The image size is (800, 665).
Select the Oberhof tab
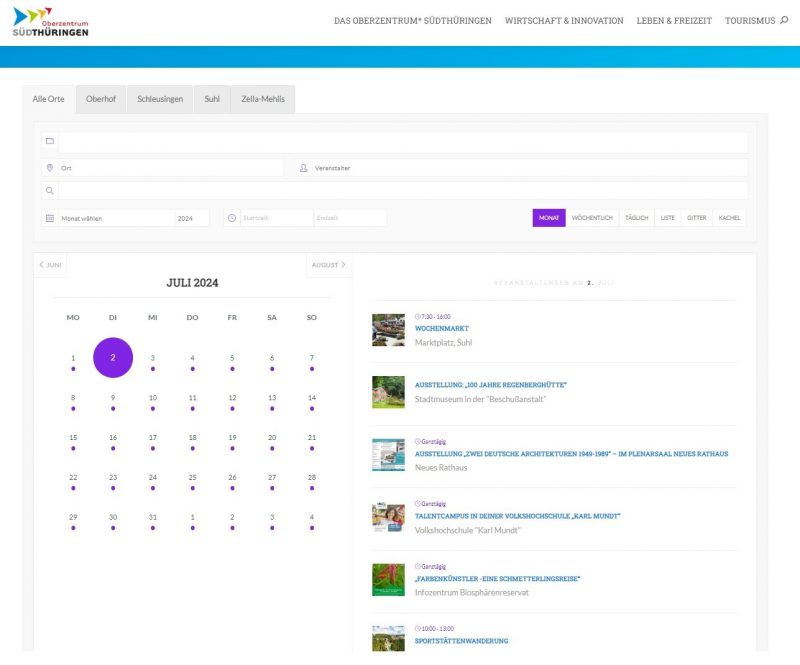[101, 99]
